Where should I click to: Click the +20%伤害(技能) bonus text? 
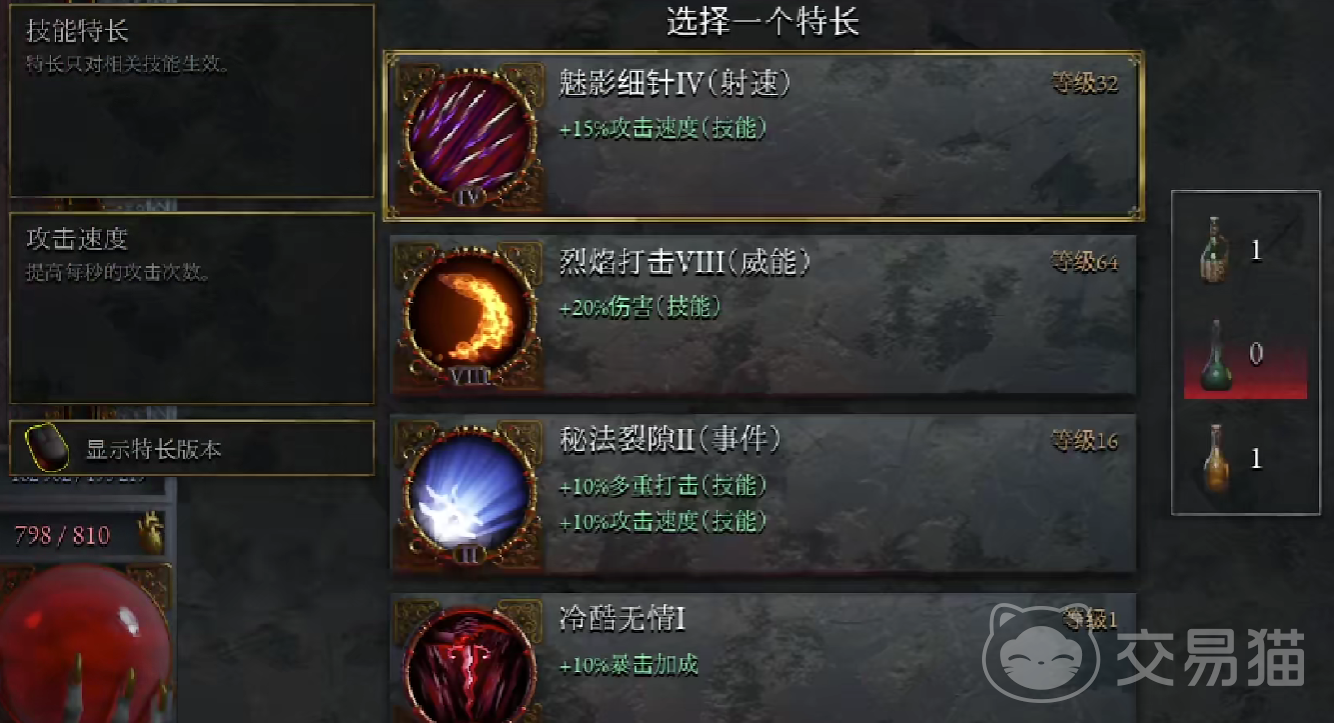point(640,307)
